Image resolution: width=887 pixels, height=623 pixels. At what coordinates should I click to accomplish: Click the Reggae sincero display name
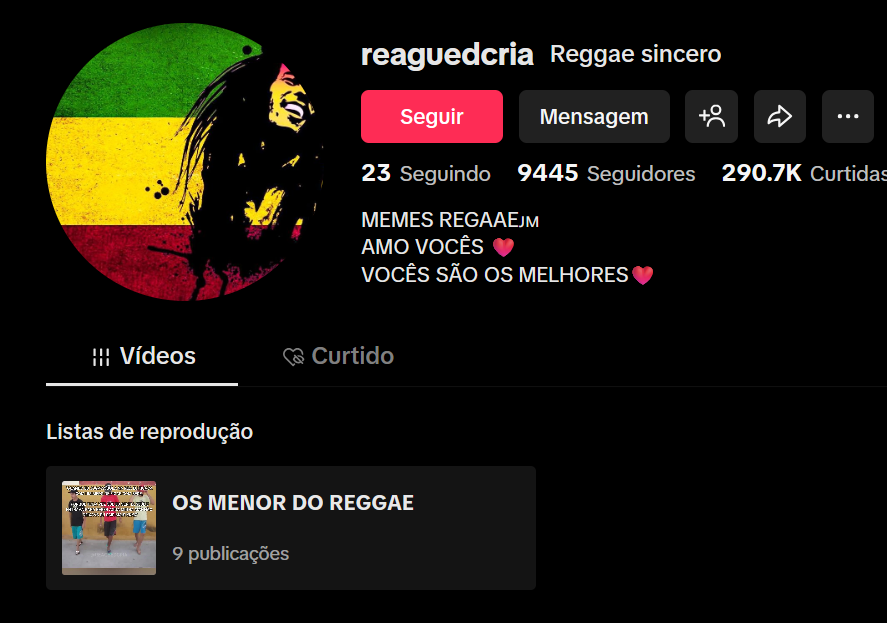635,54
